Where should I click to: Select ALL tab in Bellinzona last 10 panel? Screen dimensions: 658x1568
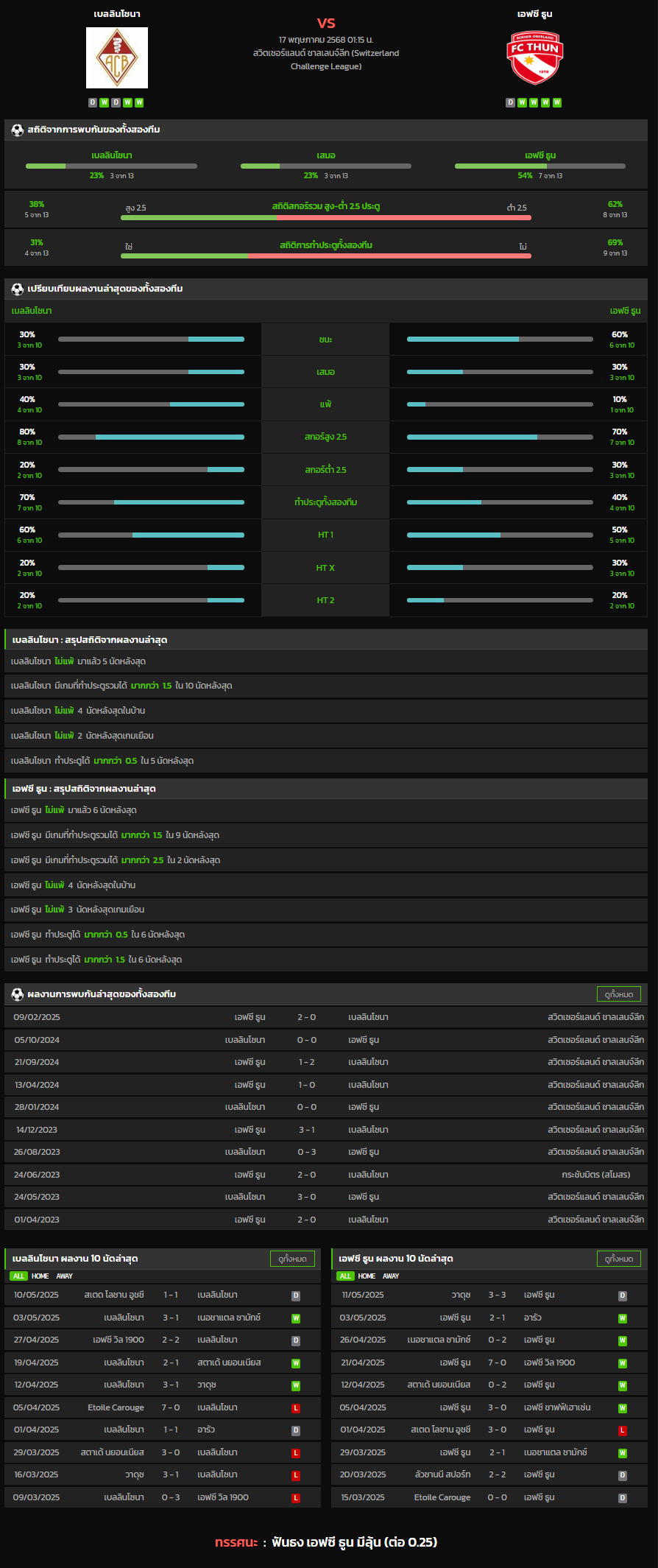tap(19, 1276)
